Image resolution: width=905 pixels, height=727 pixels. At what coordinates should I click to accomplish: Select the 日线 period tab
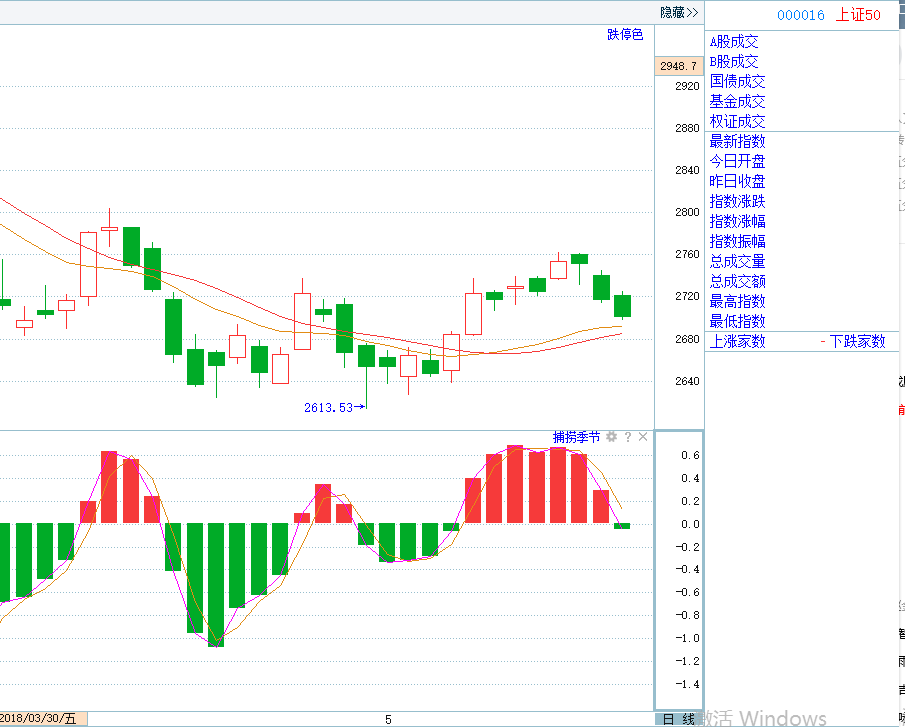click(678, 719)
